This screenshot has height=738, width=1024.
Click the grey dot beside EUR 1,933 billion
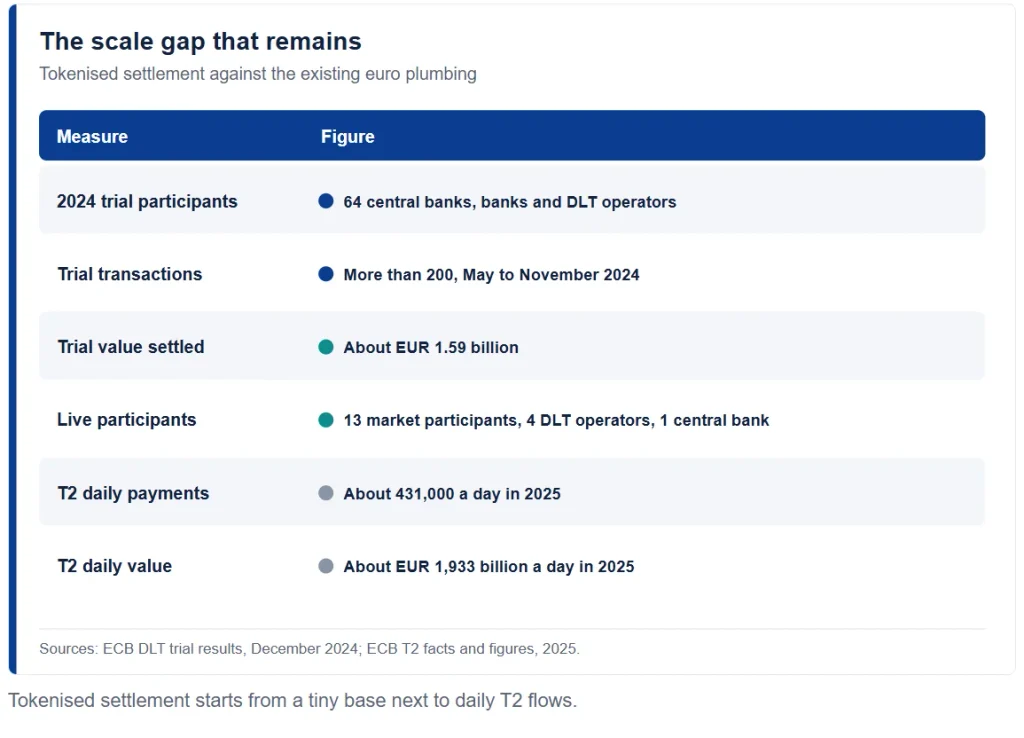pos(325,566)
